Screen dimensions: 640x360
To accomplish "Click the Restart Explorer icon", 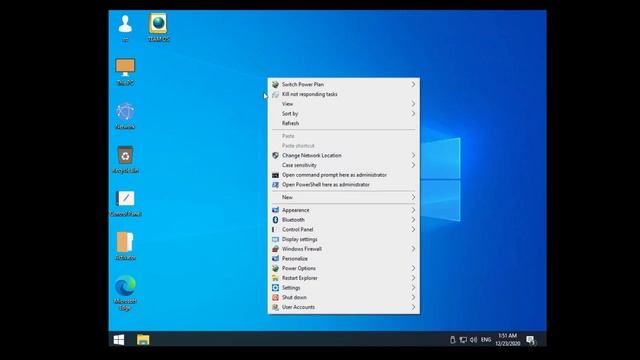I will 276,278.
